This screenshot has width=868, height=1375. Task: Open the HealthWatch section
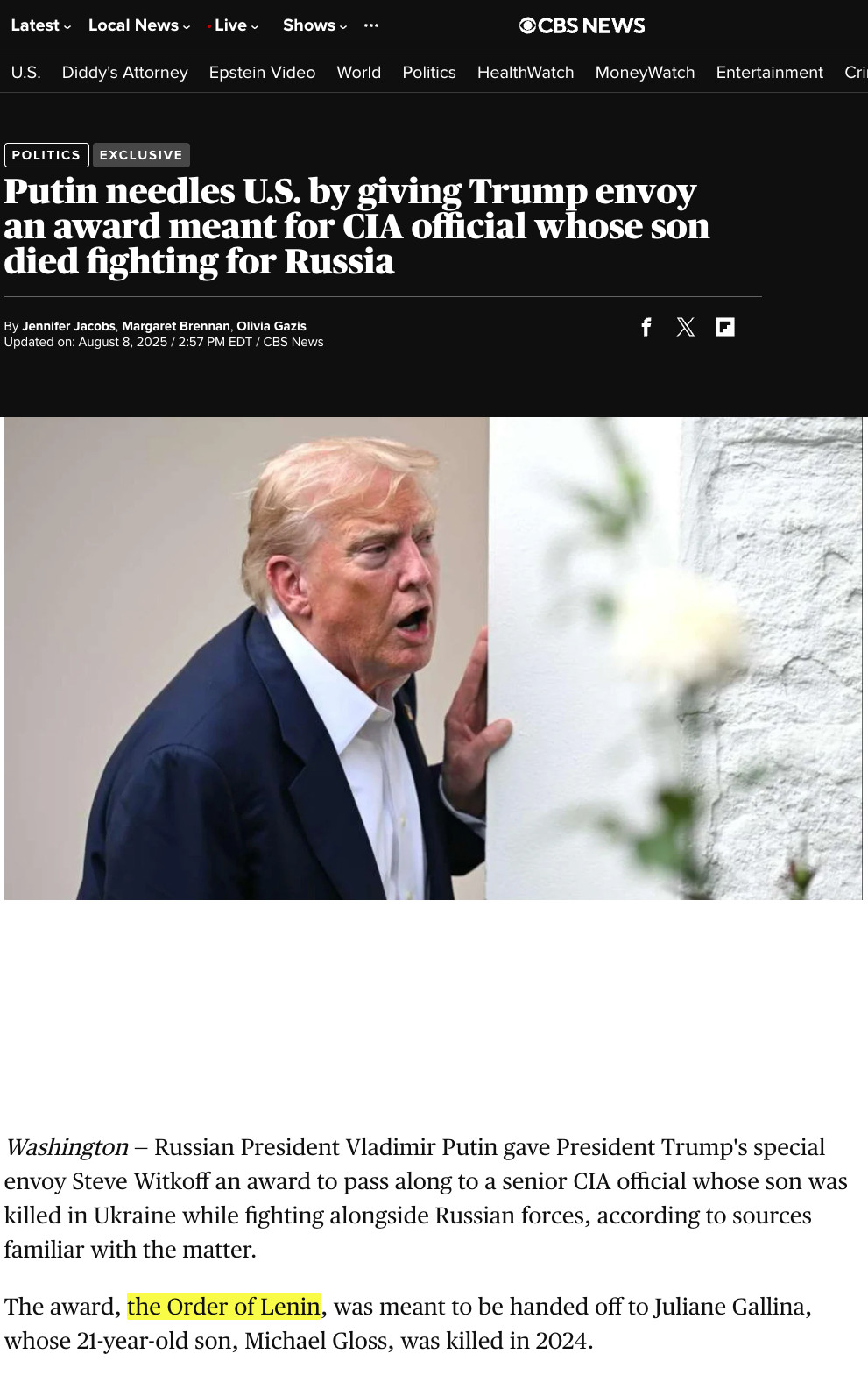[x=526, y=73]
